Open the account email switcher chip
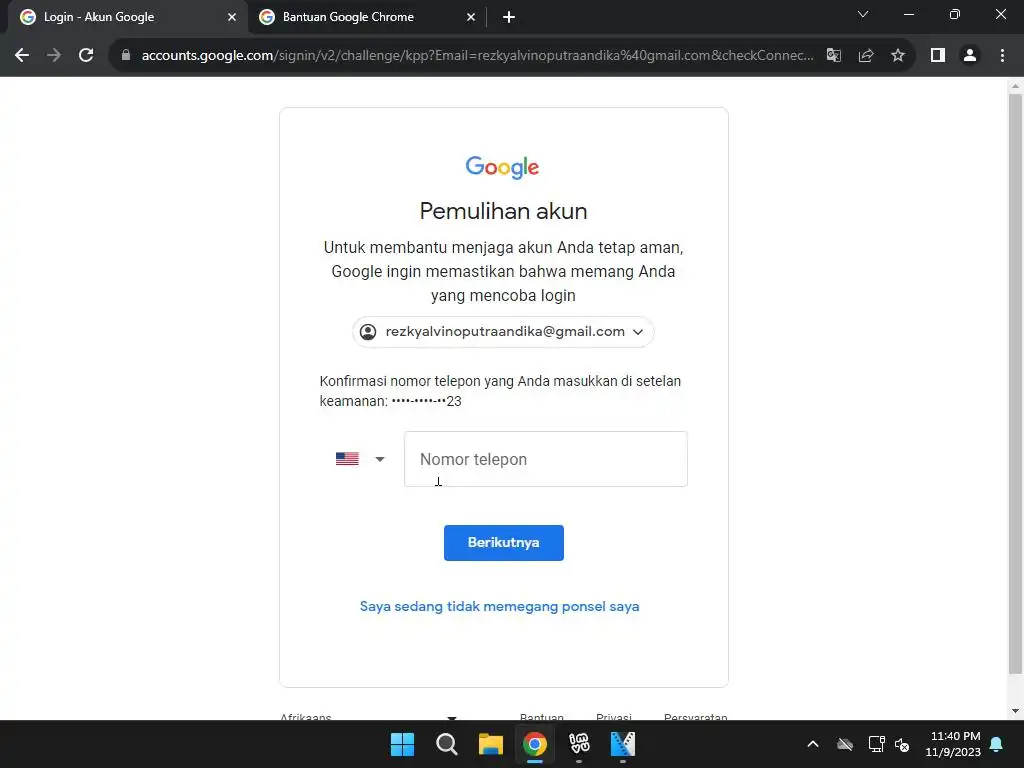 503,332
